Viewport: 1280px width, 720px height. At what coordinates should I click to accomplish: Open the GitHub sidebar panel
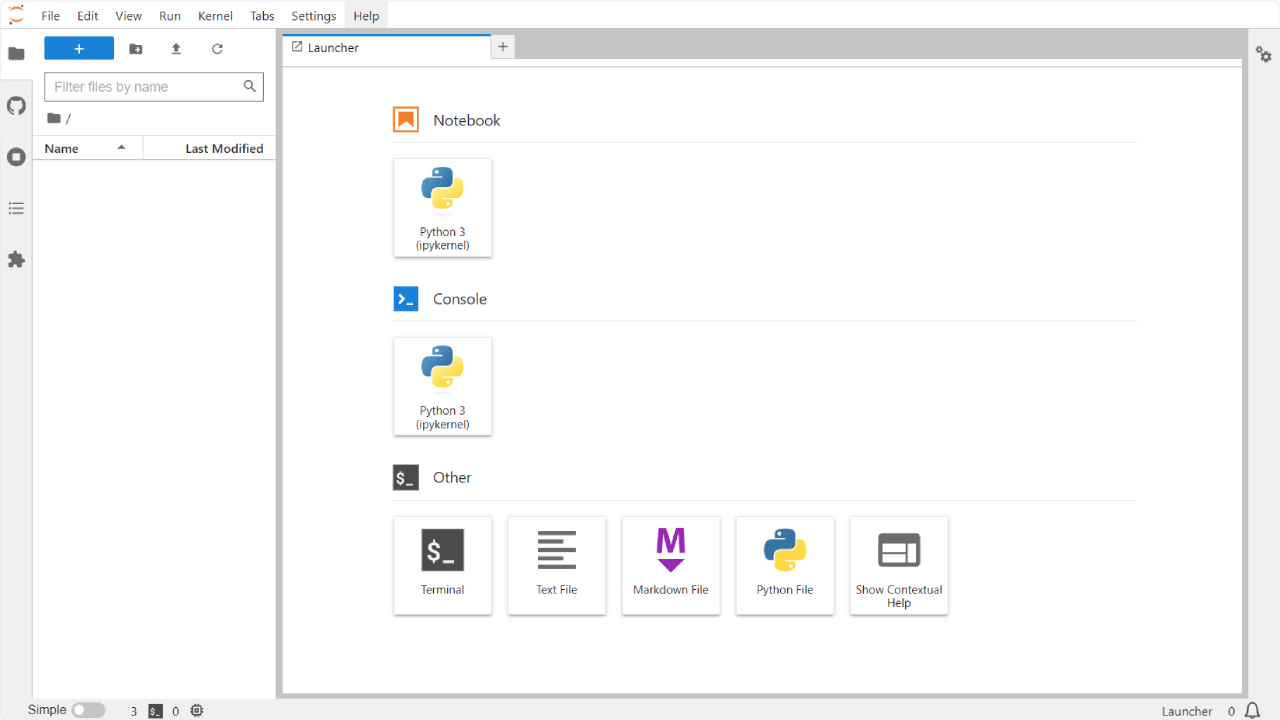[16, 105]
